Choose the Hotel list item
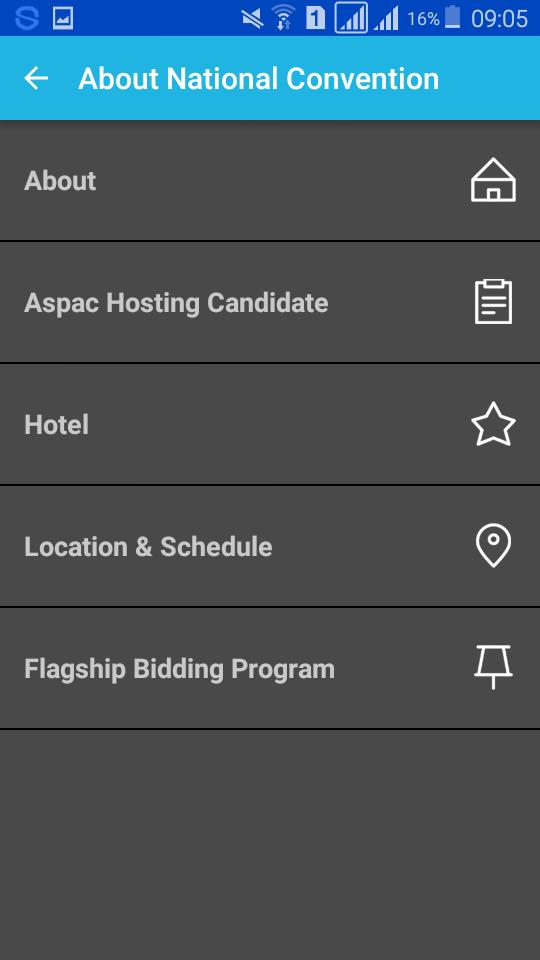 270,424
